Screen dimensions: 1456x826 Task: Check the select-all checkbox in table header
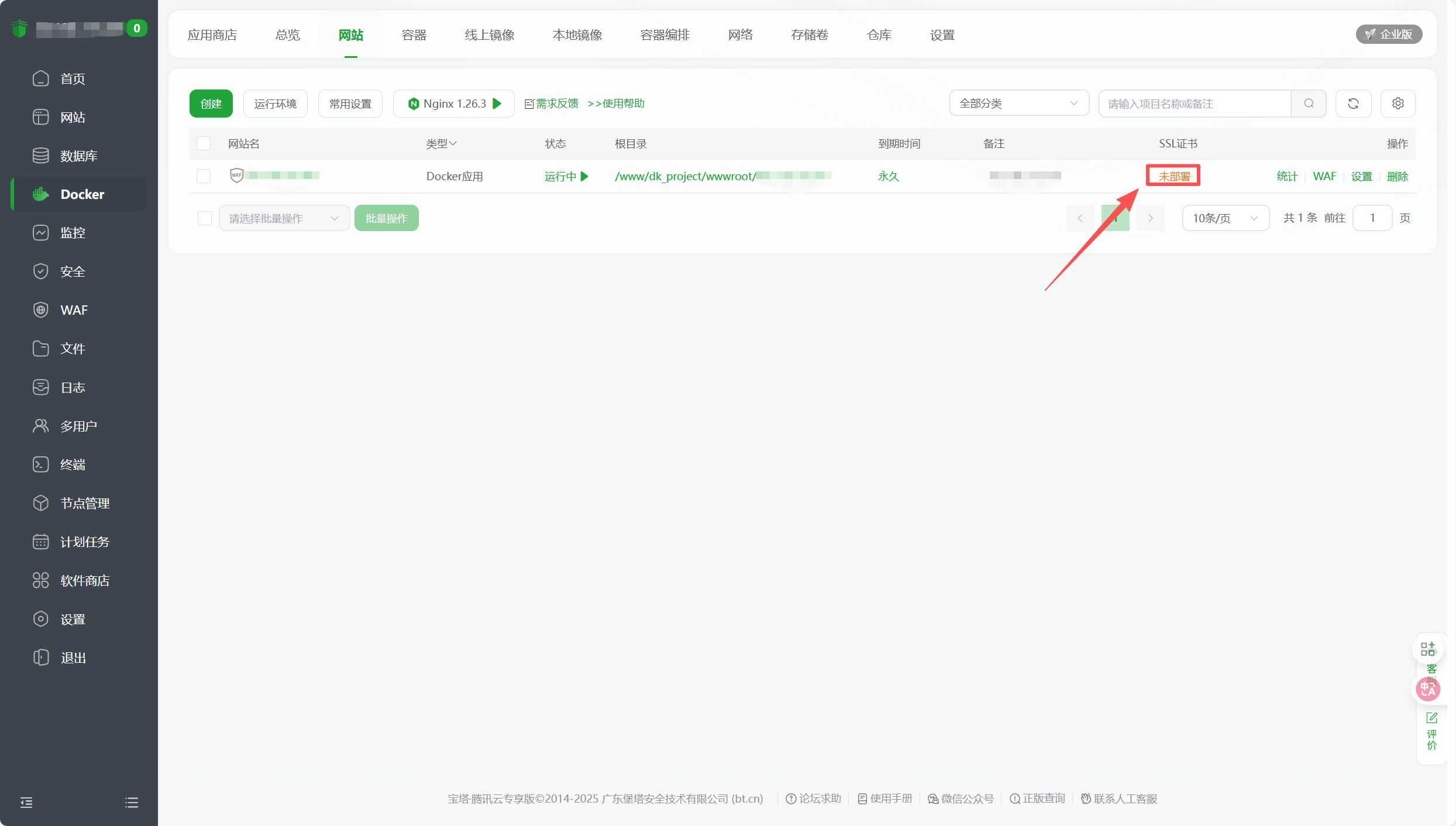pos(204,143)
